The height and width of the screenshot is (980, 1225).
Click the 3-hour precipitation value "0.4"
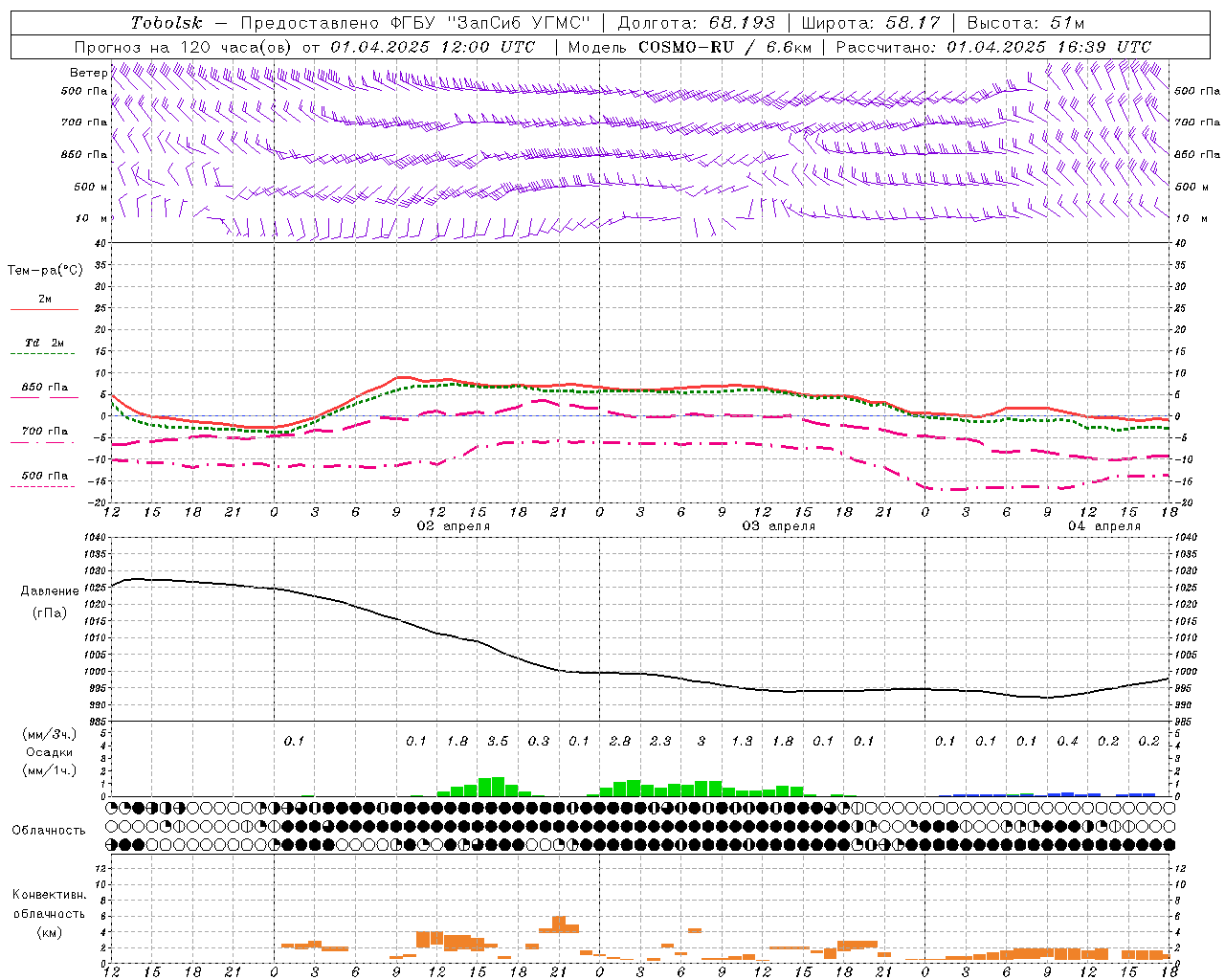pos(1067,742)
